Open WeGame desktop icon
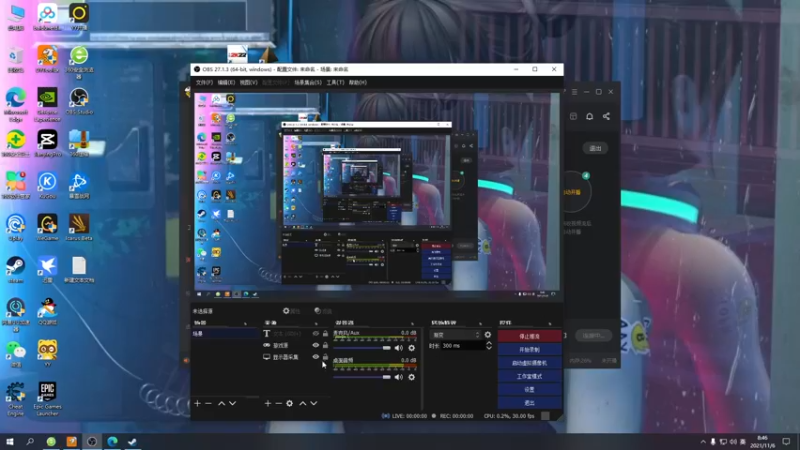The image size is (800, 450). [47, 227]
